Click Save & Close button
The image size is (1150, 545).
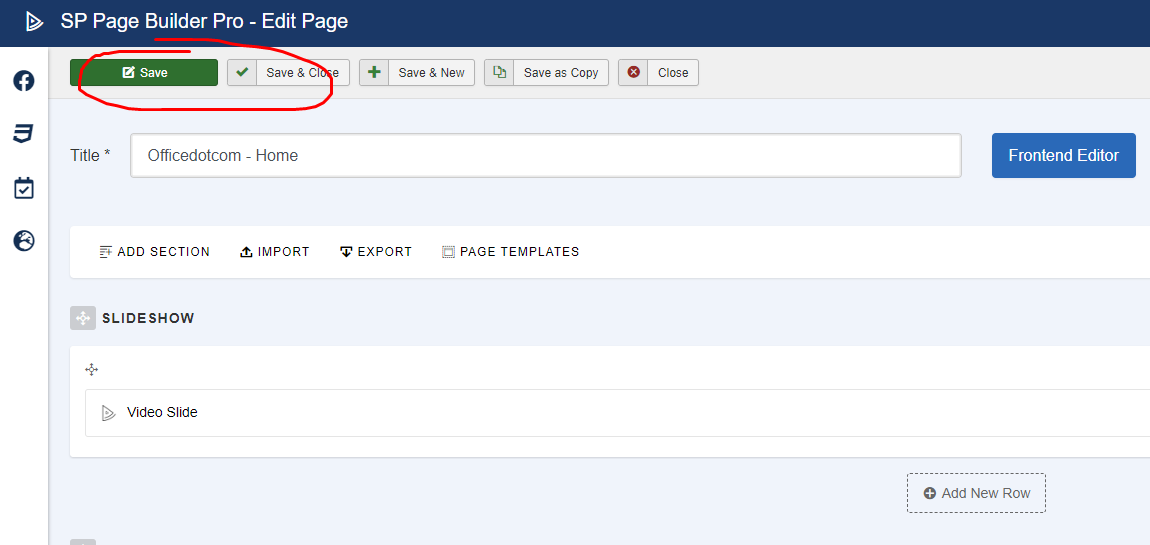point(288,73)
